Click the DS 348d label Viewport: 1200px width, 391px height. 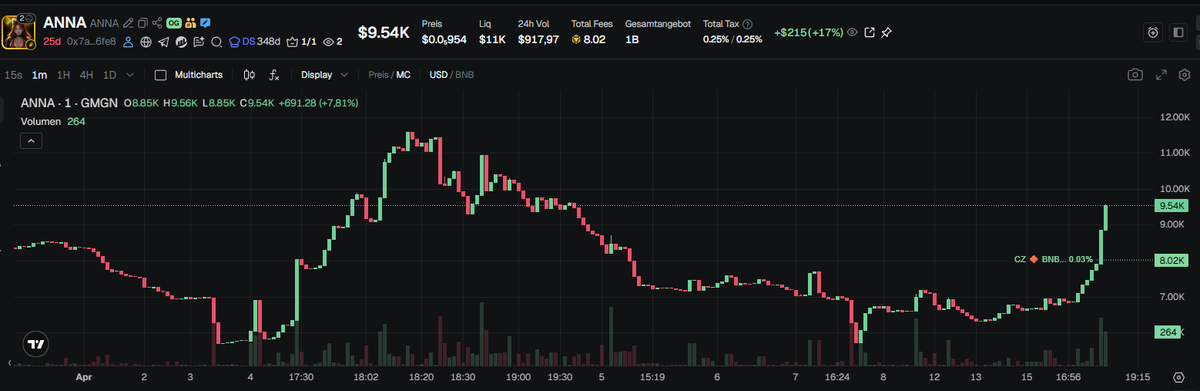tap(254, 42)
